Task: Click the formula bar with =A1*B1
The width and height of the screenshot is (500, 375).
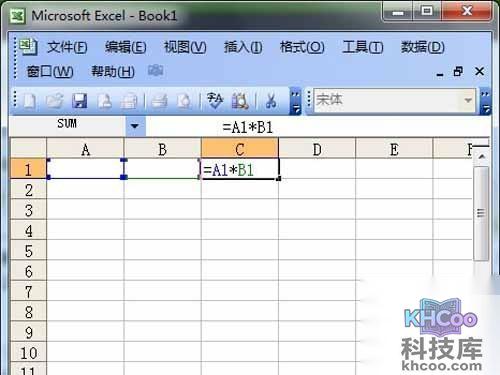Action: 317,127
